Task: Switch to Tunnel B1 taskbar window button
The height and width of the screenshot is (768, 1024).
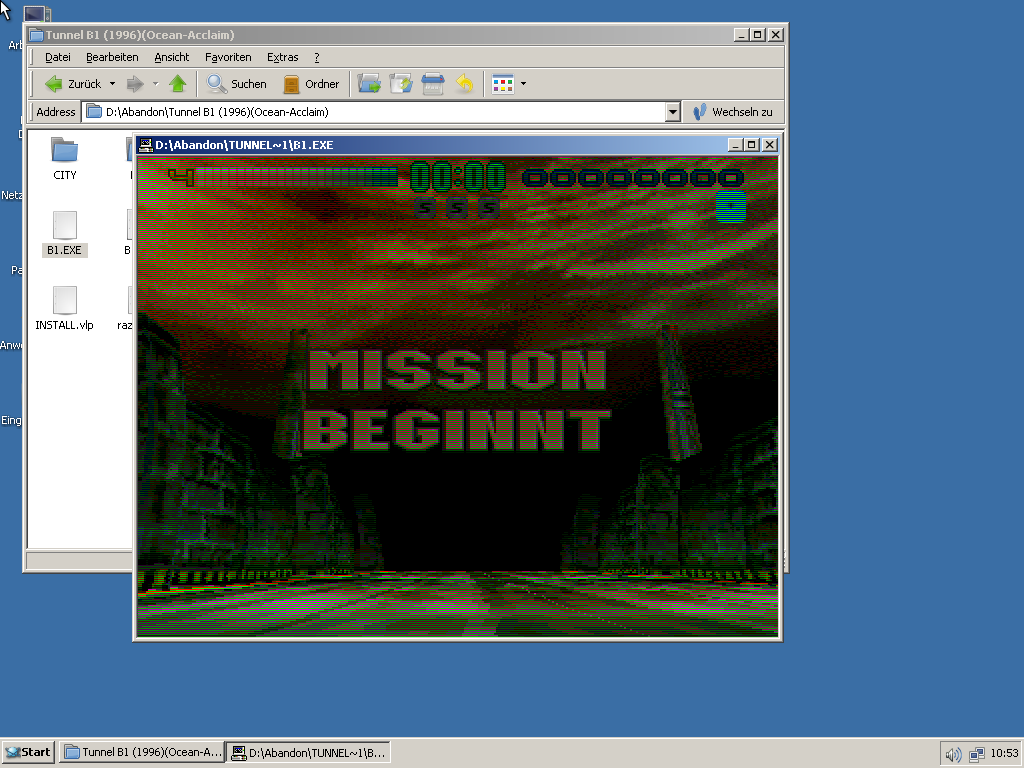Action: [x=142, y=752]
